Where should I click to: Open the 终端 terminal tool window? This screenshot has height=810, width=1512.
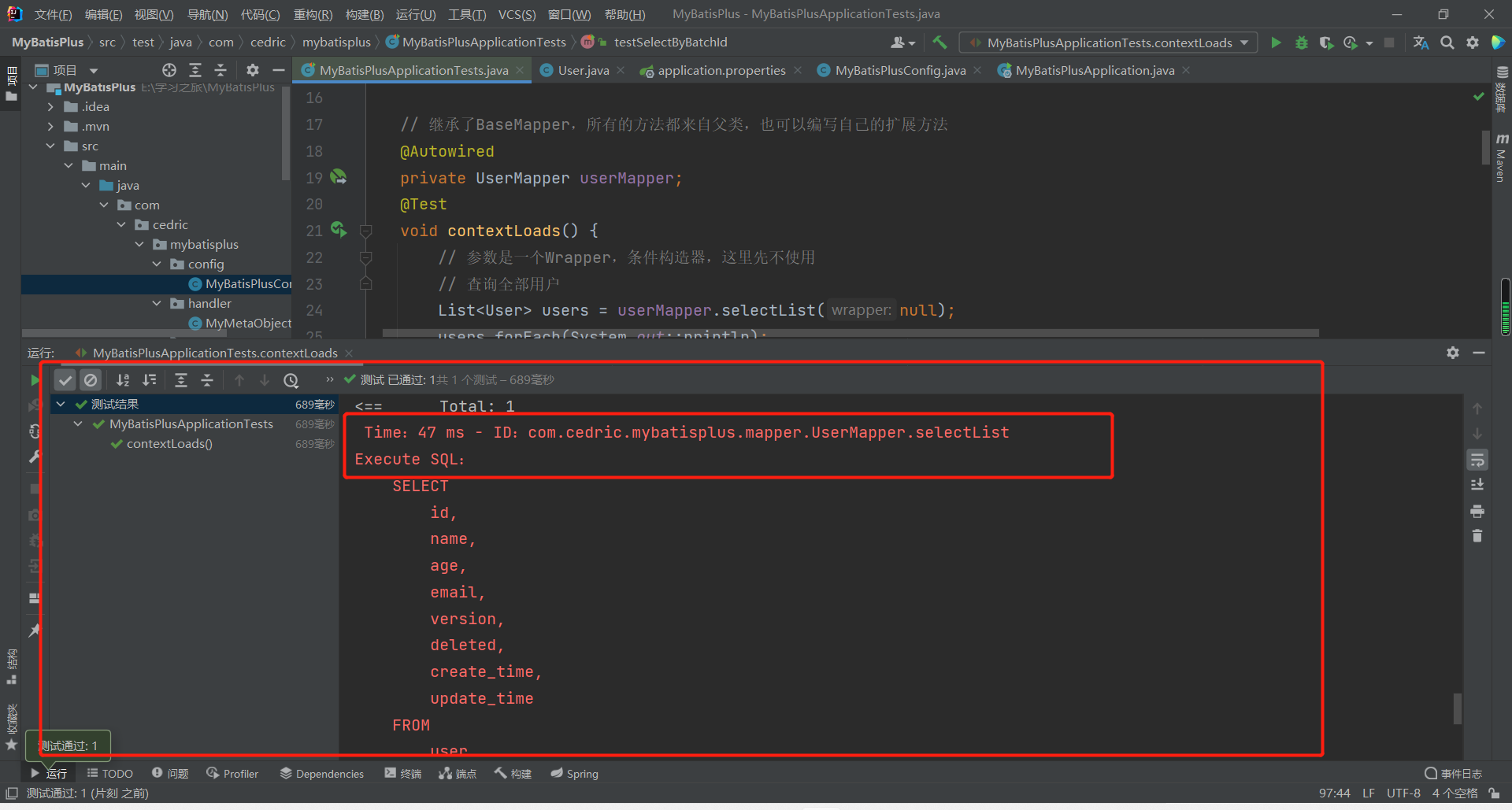[x=403, y=774]
